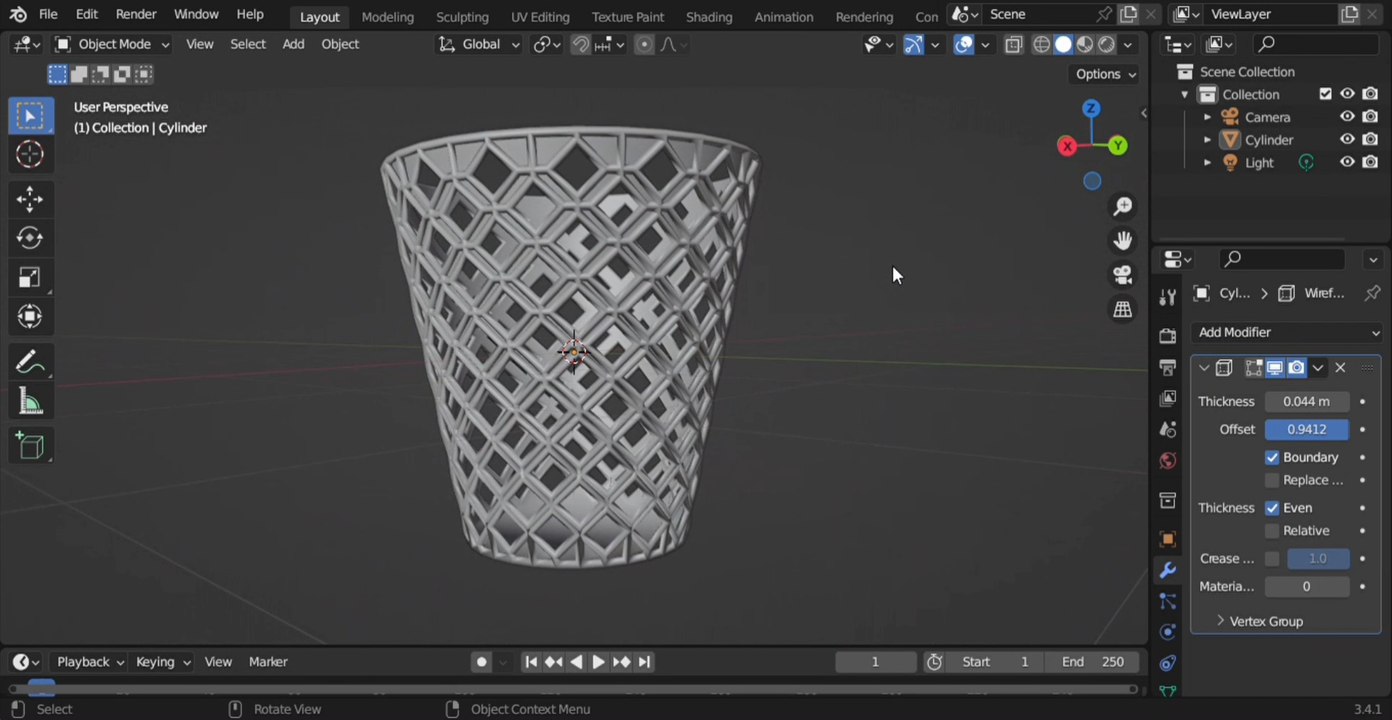The image size is (1392, 720).
Task: Click the zoom magnifier viewport icon
Action: pyautogui.click(x=1123, y=206)
